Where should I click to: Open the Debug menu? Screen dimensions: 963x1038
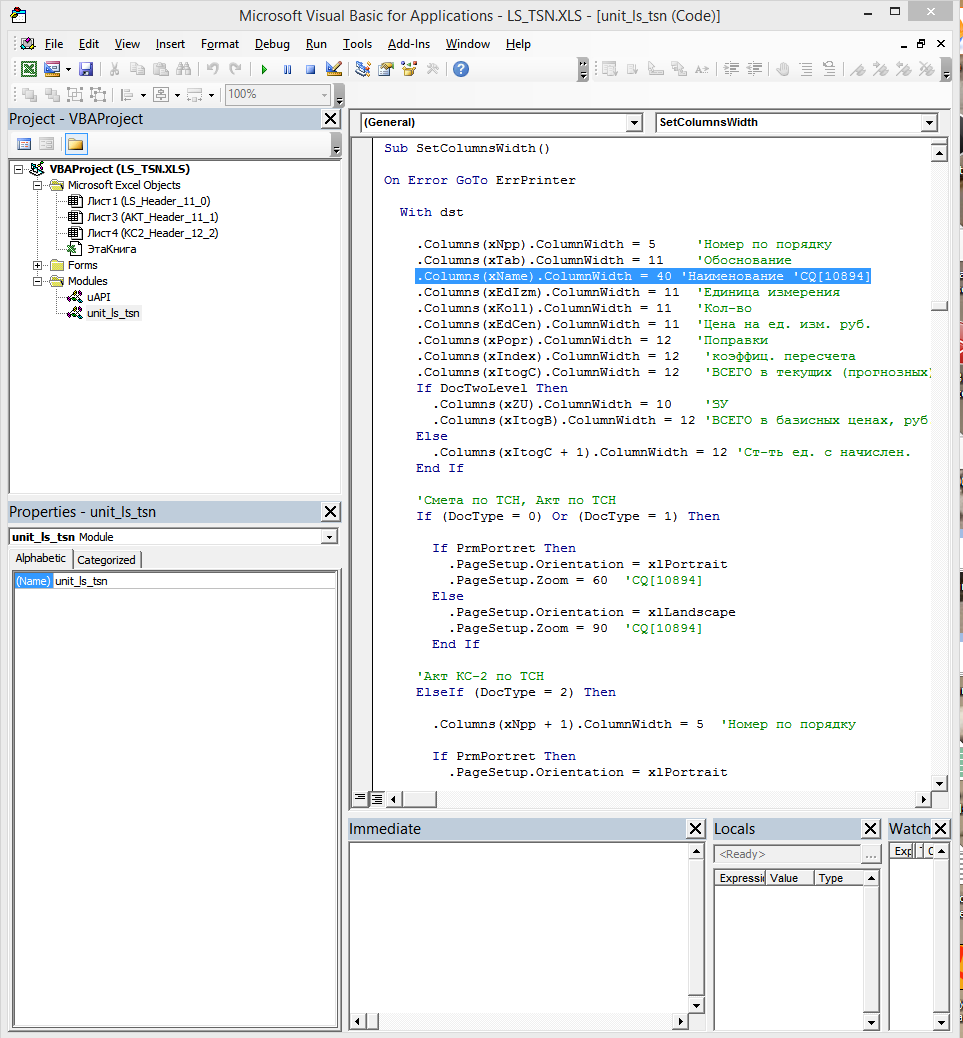click(272, 44)
